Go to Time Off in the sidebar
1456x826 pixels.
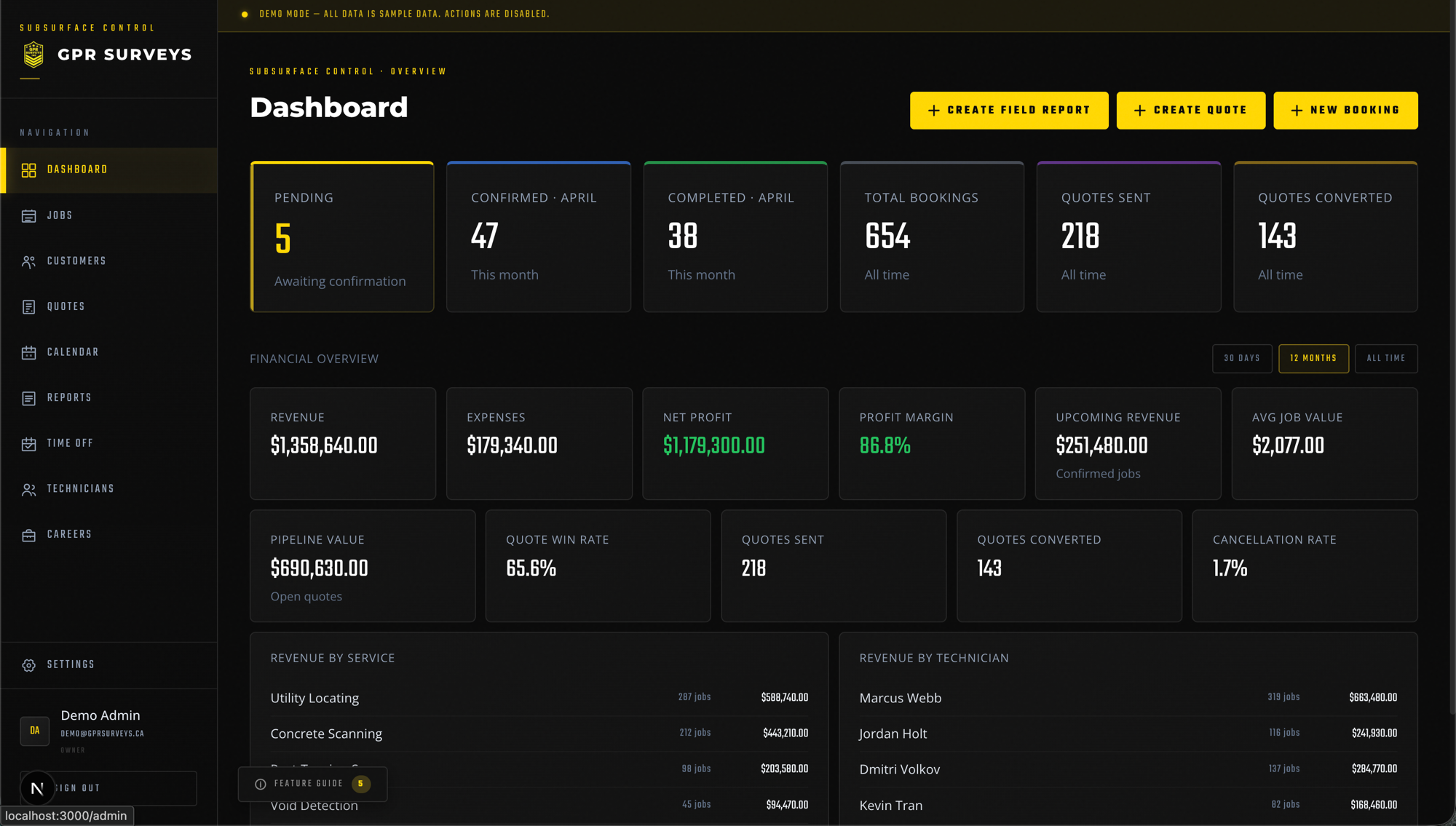click(x=109, y=443)
